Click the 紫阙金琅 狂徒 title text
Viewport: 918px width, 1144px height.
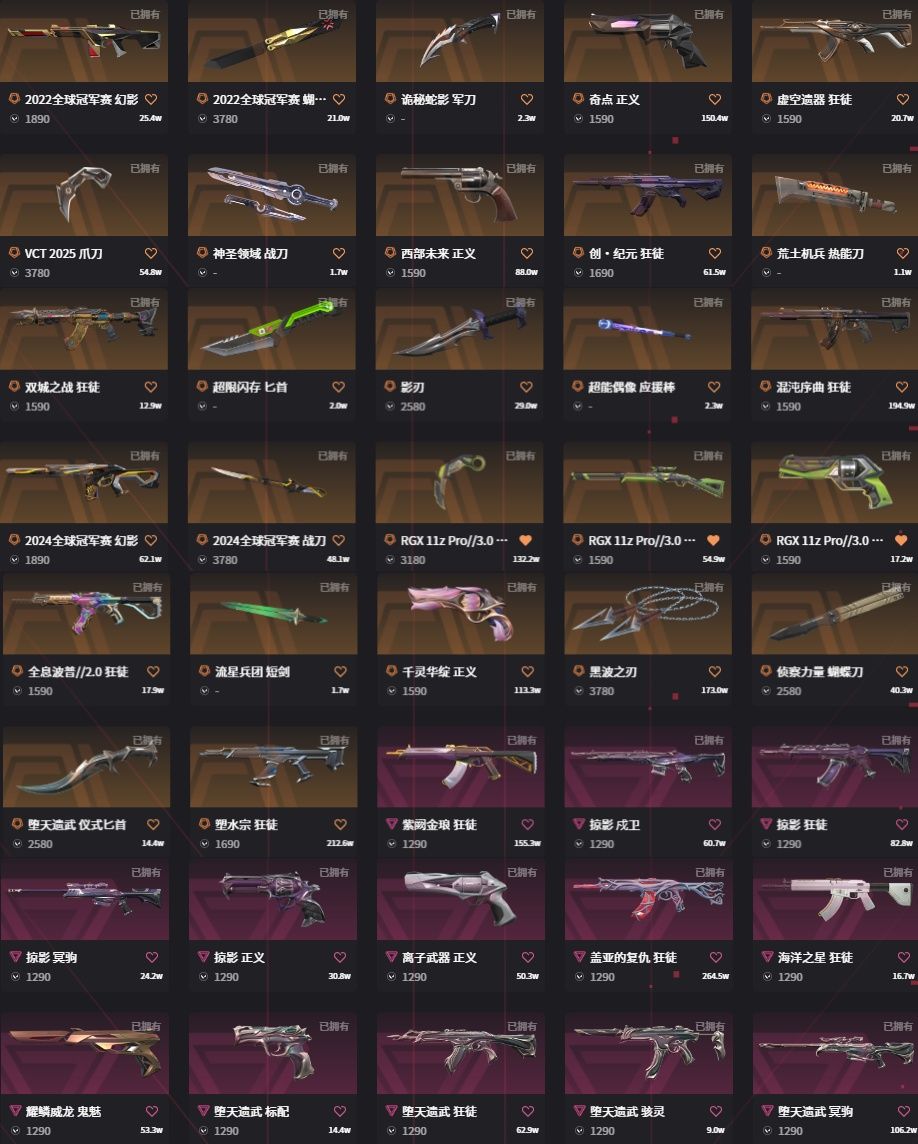point(439,824)
